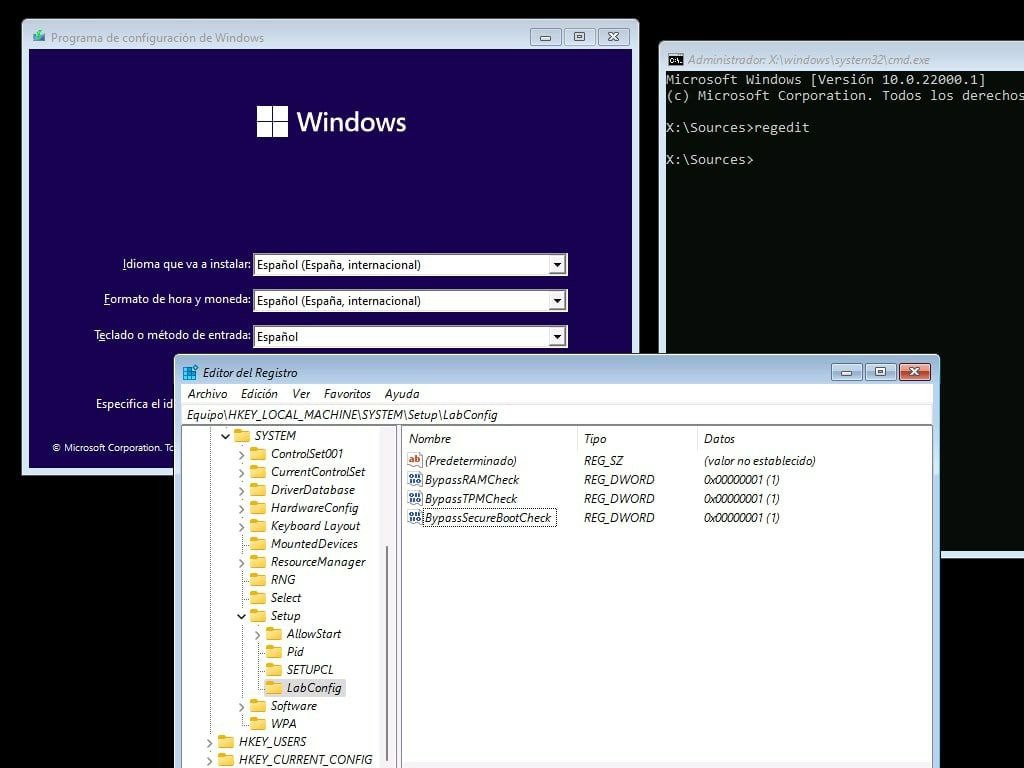This screenshot has width=1024, height=768.
Task: Select the HardwareConfig folder icon
Action: [x=259, y=507]
